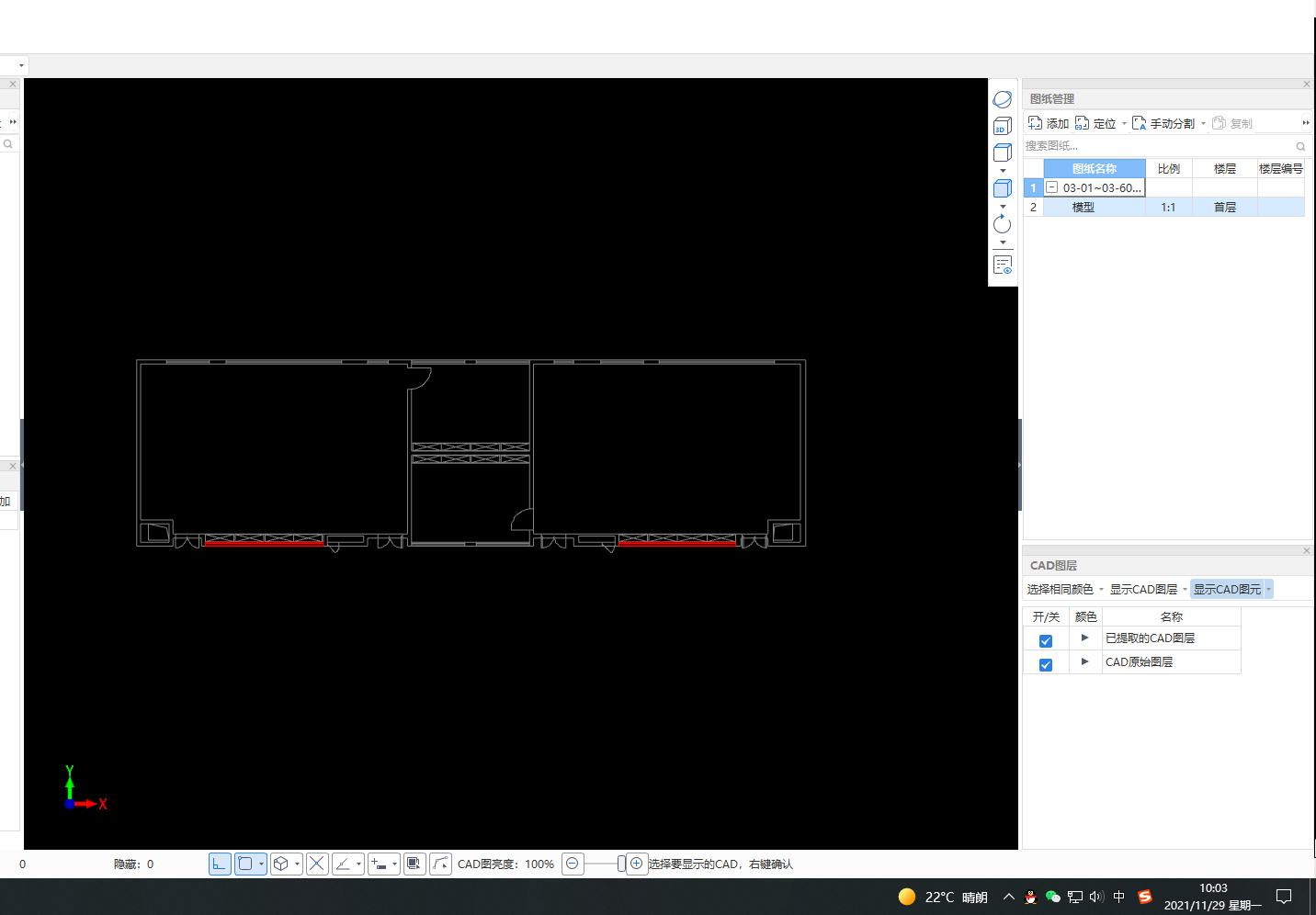Decrease CAD brightness with minus button
The width and height of the screenshot is (1316, 915).
(573, 864)
